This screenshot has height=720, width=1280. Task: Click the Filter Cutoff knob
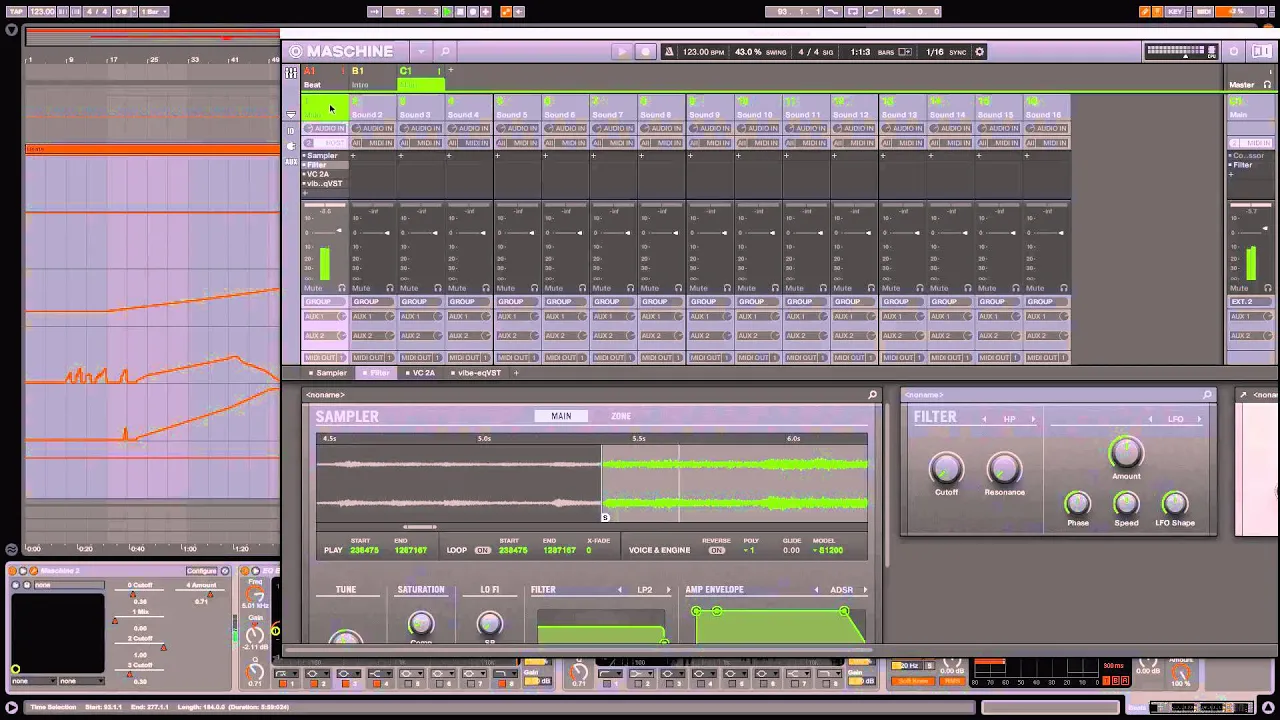[946, 467]
